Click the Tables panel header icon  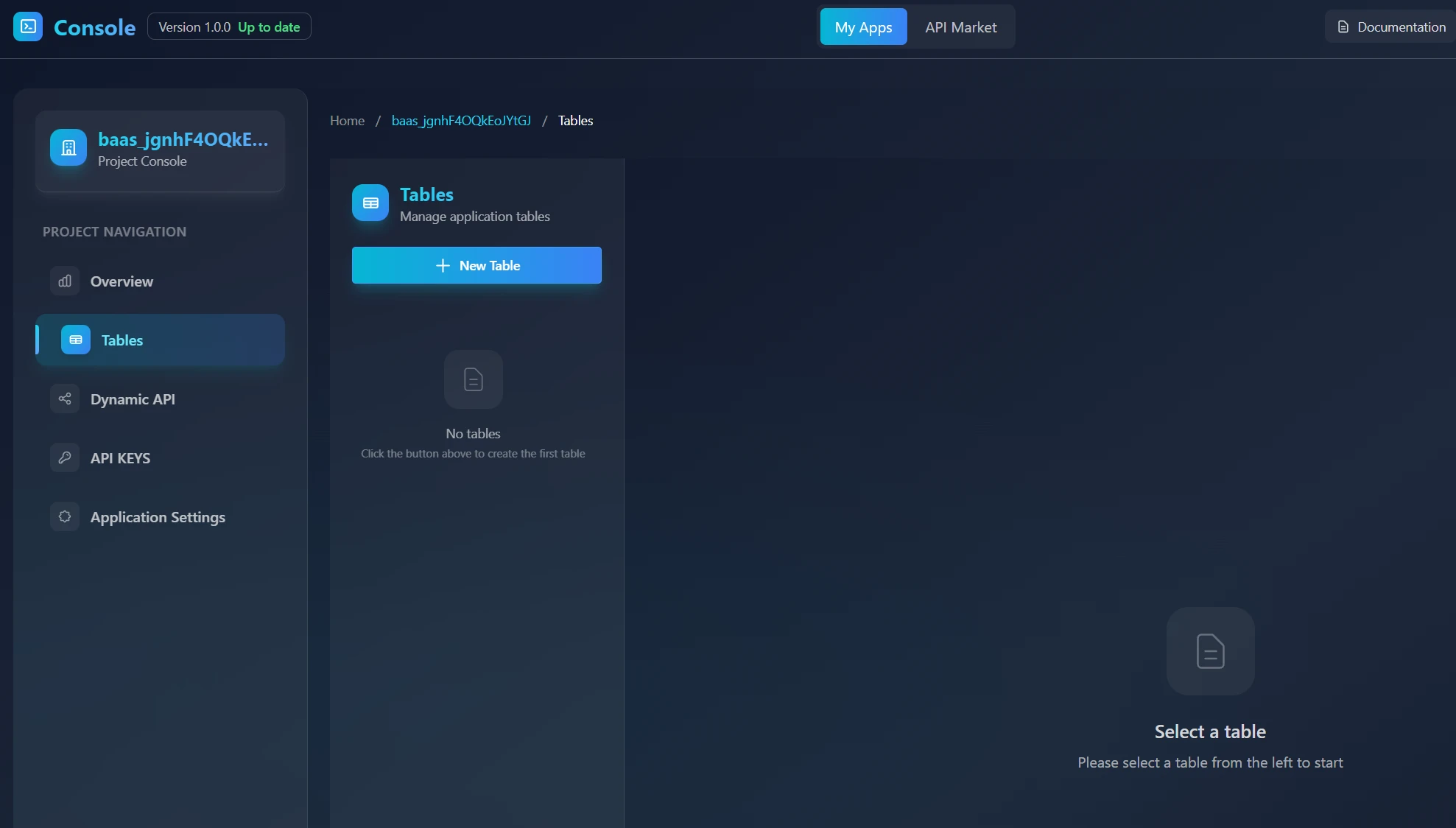click(370, 203)
